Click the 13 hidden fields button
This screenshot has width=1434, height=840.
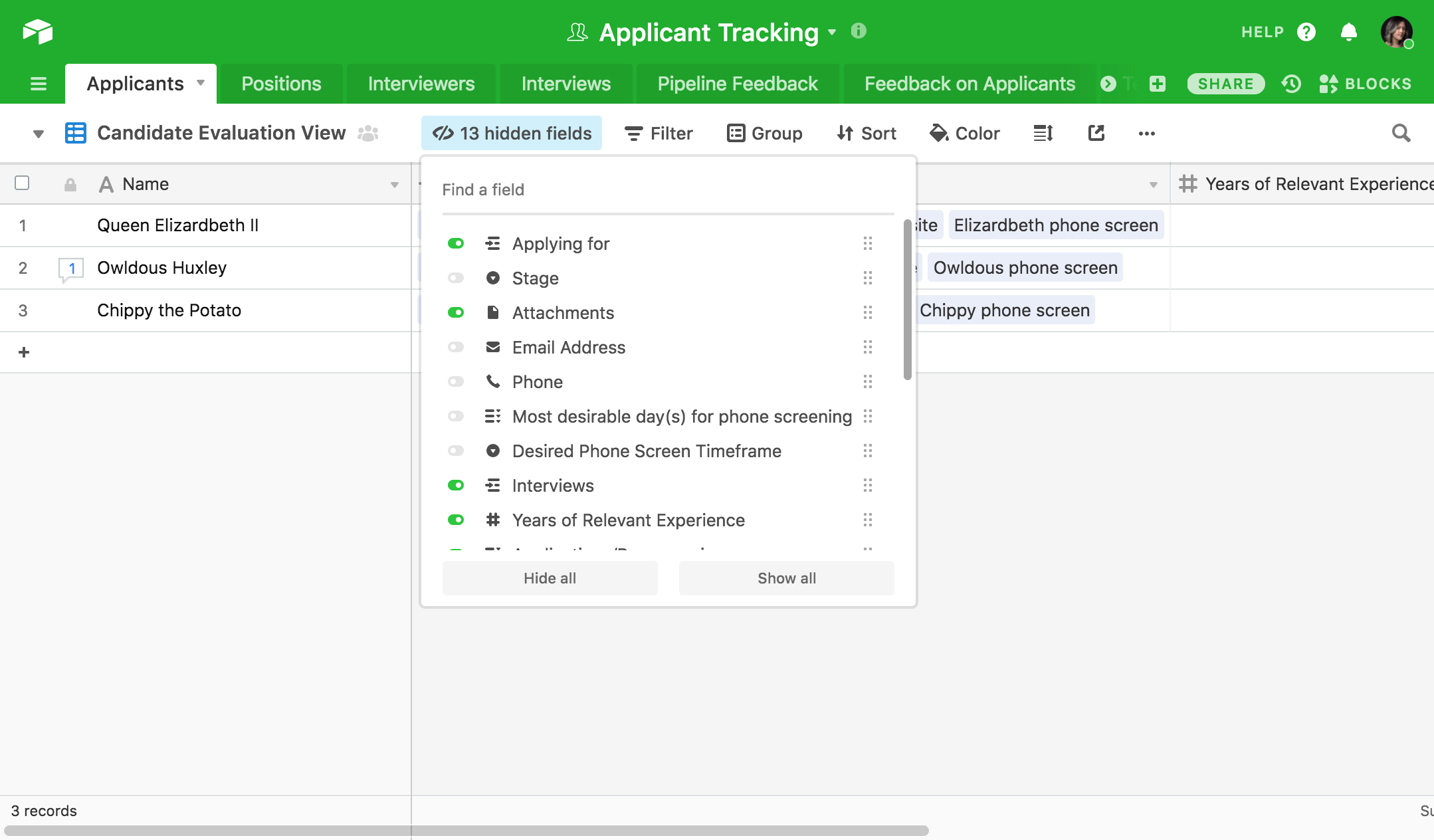point(512,133)
